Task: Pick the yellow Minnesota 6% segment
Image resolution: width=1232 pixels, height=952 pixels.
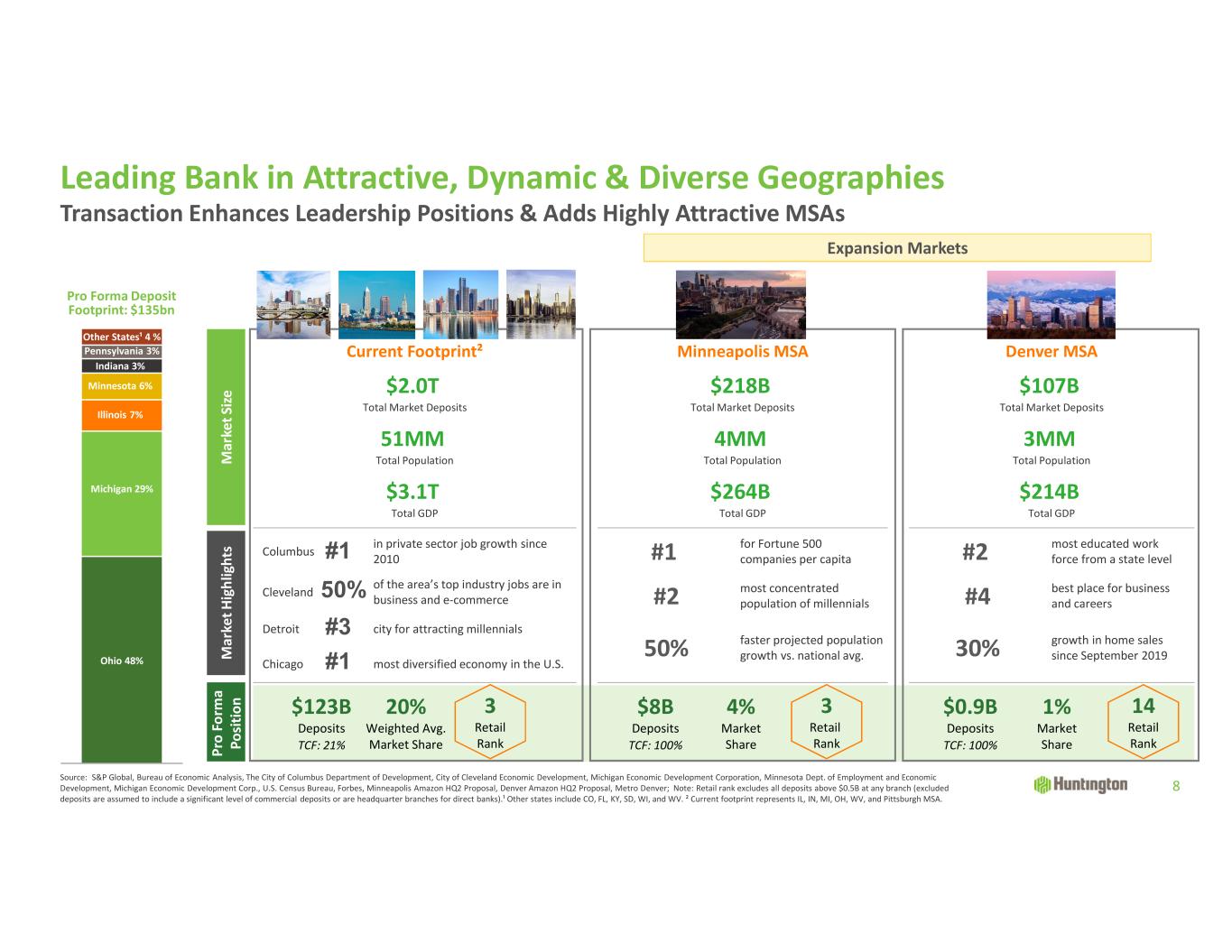Action: 122,386
